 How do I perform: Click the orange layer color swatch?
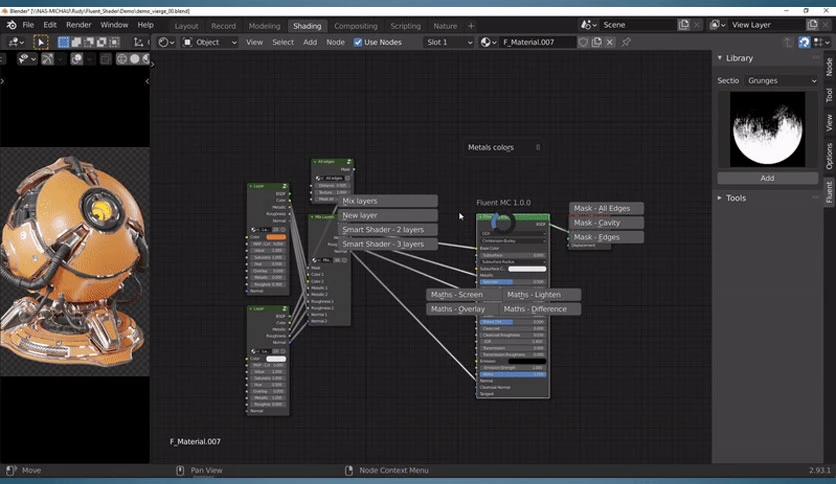point(276,237)
